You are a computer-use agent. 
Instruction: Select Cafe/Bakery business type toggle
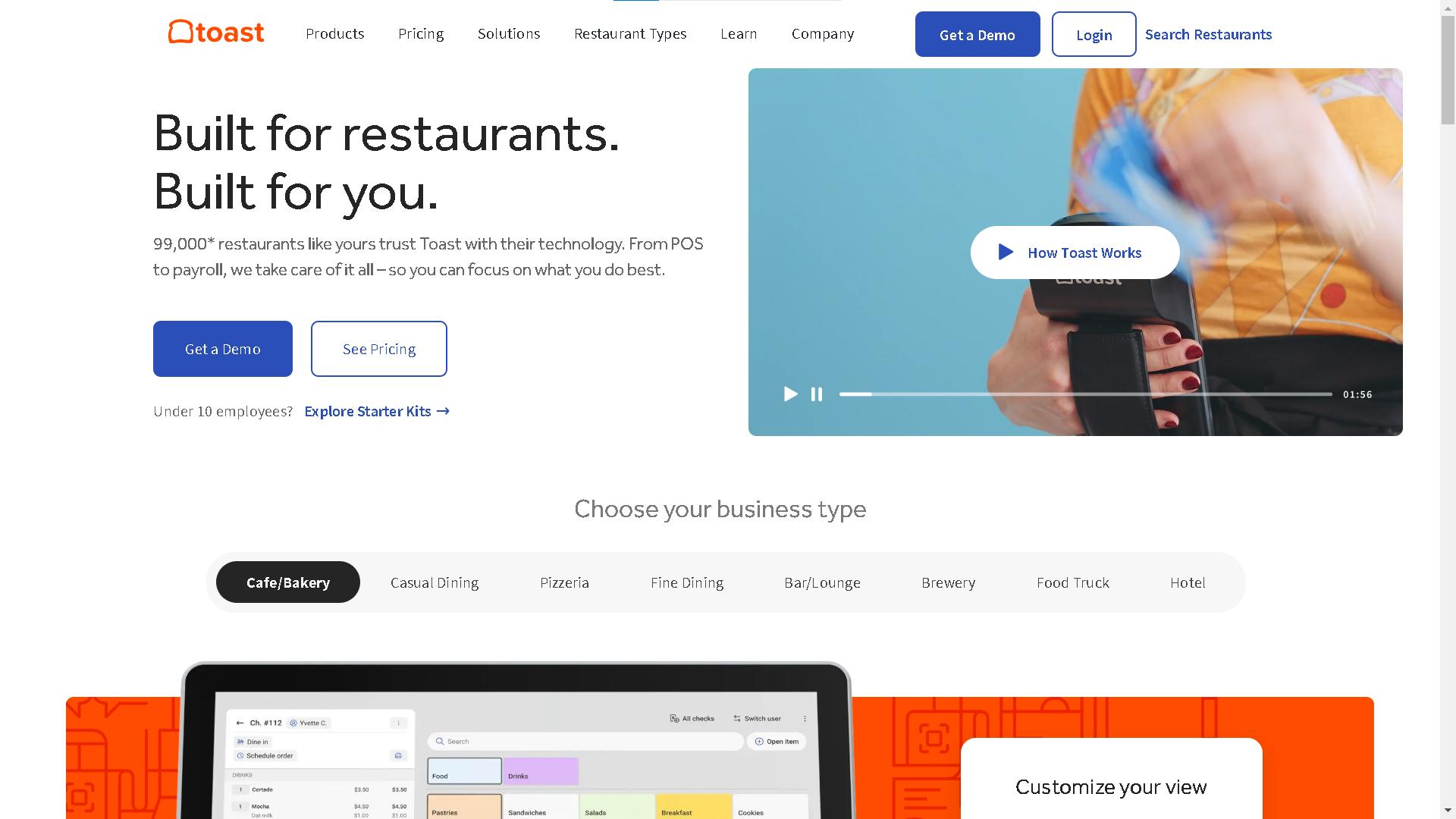tap(287, 581)
